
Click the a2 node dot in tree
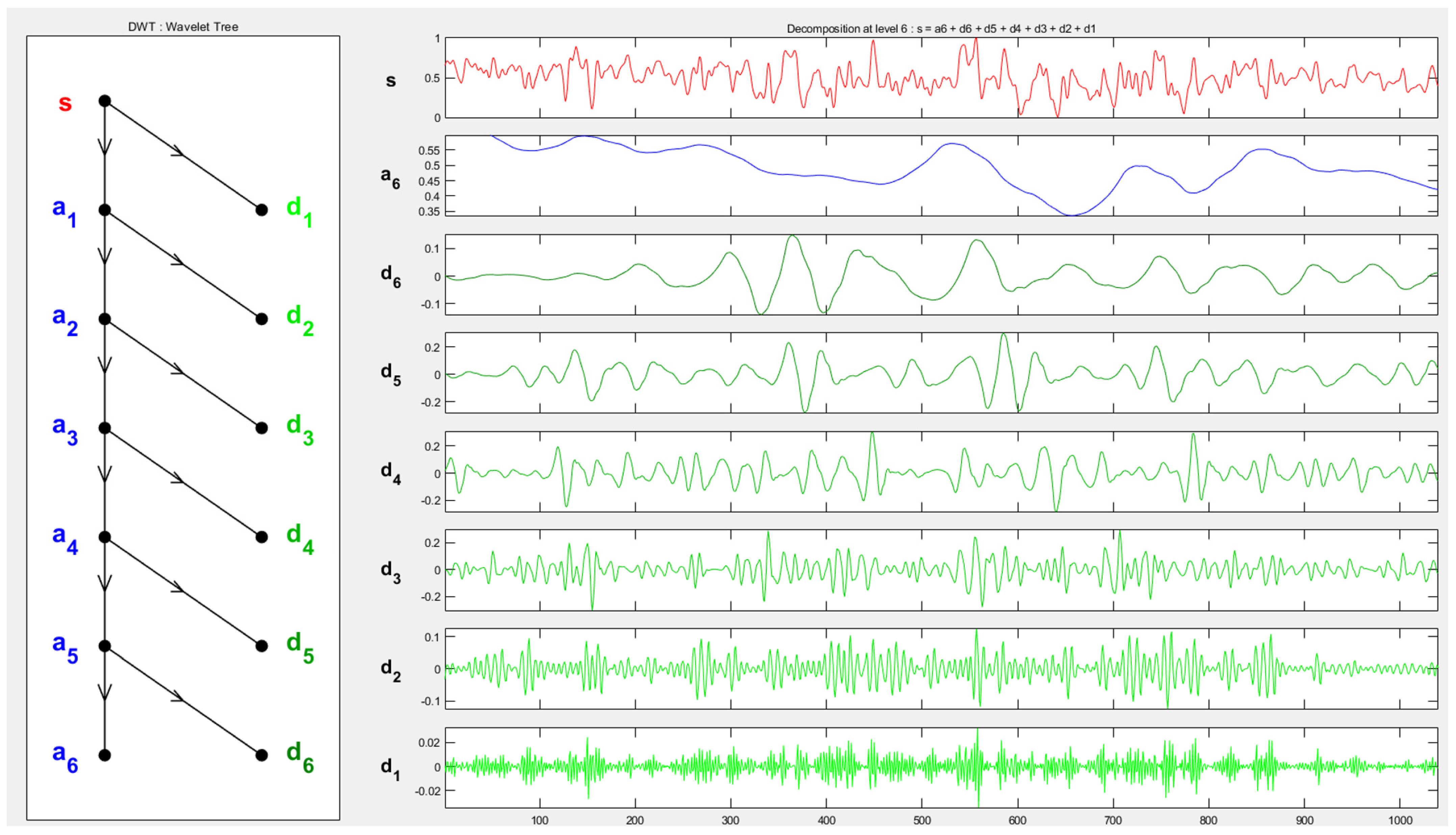[x=104, y=319]
